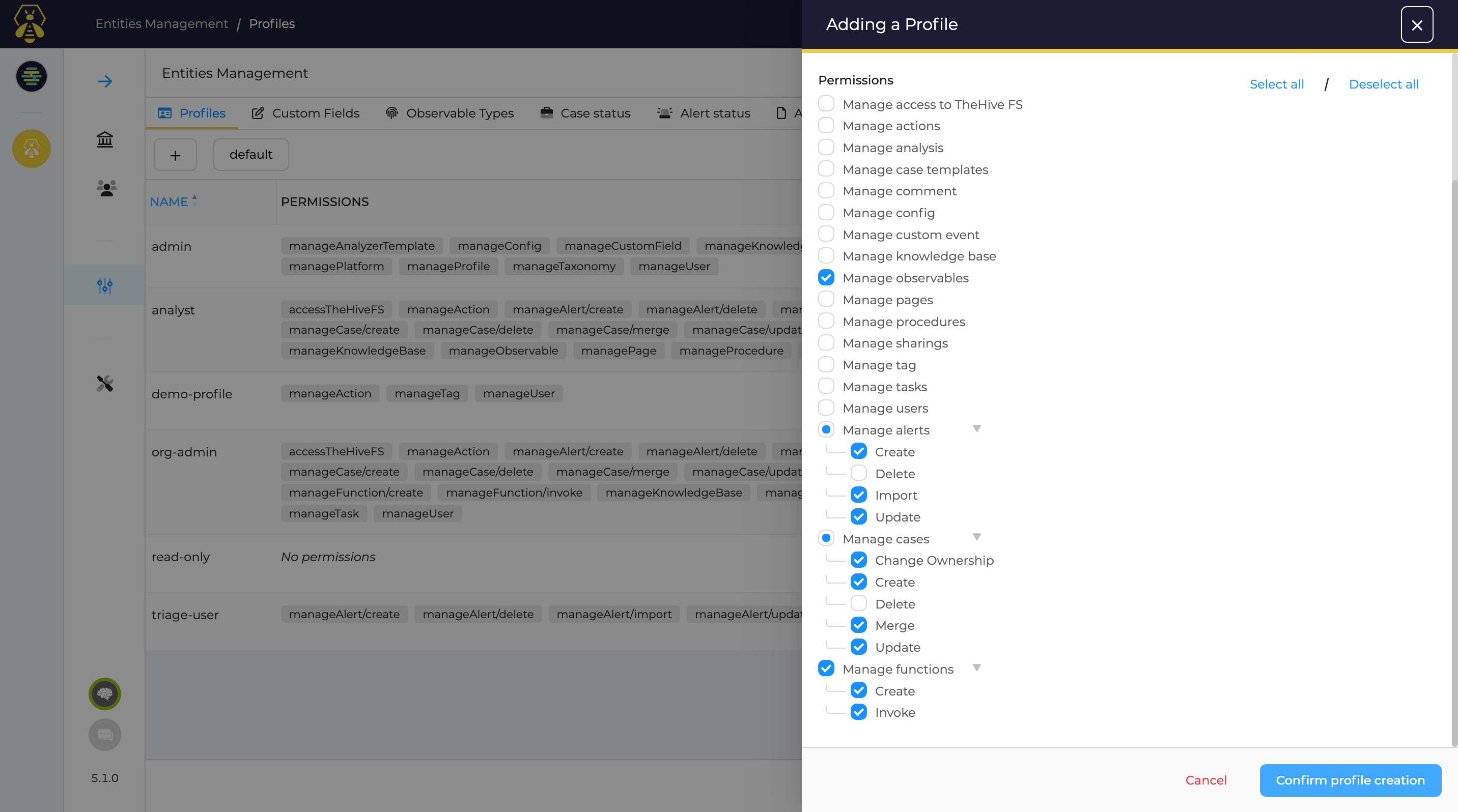Click the TheHive bee logo

[x=30, y=24]
